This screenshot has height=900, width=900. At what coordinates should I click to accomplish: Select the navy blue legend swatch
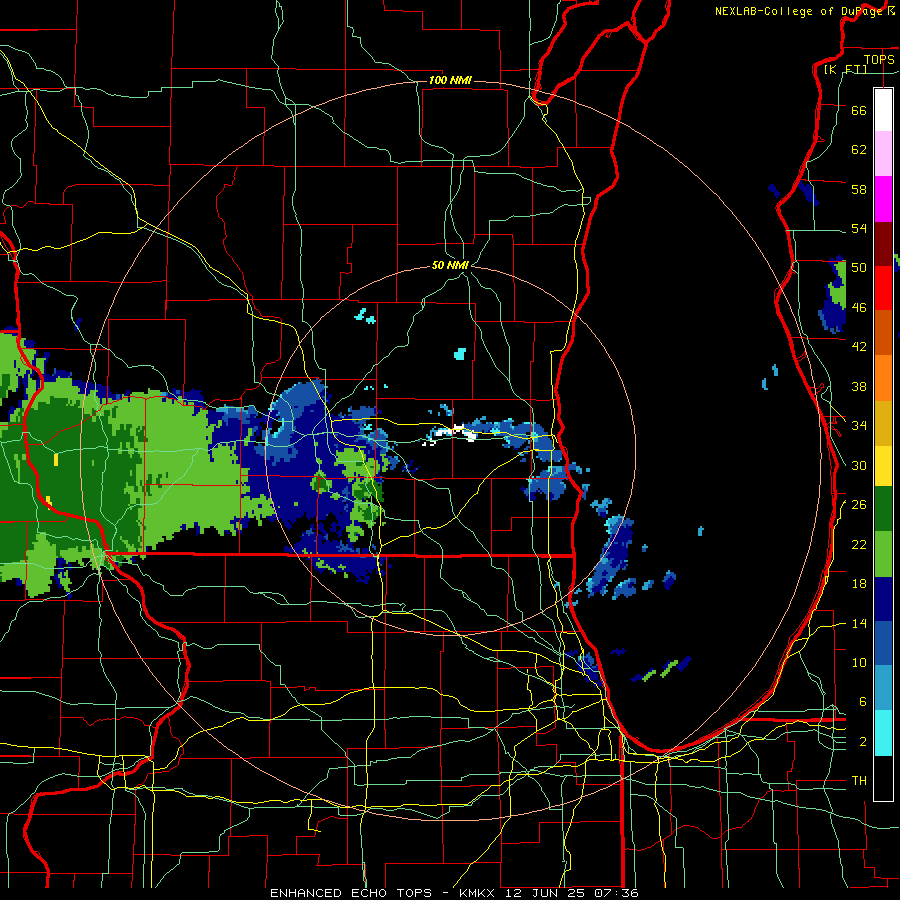click(883, 599)
